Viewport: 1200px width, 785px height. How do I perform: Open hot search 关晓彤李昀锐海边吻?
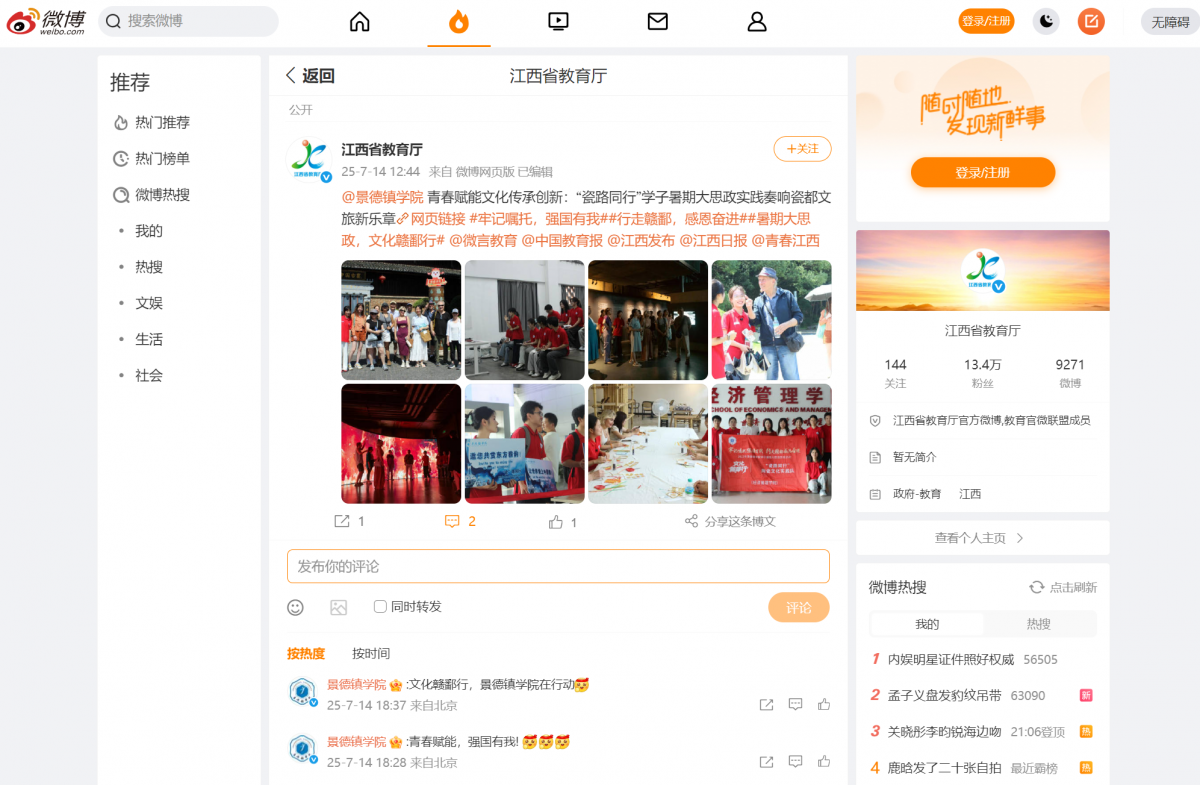(x=945, y=731)
